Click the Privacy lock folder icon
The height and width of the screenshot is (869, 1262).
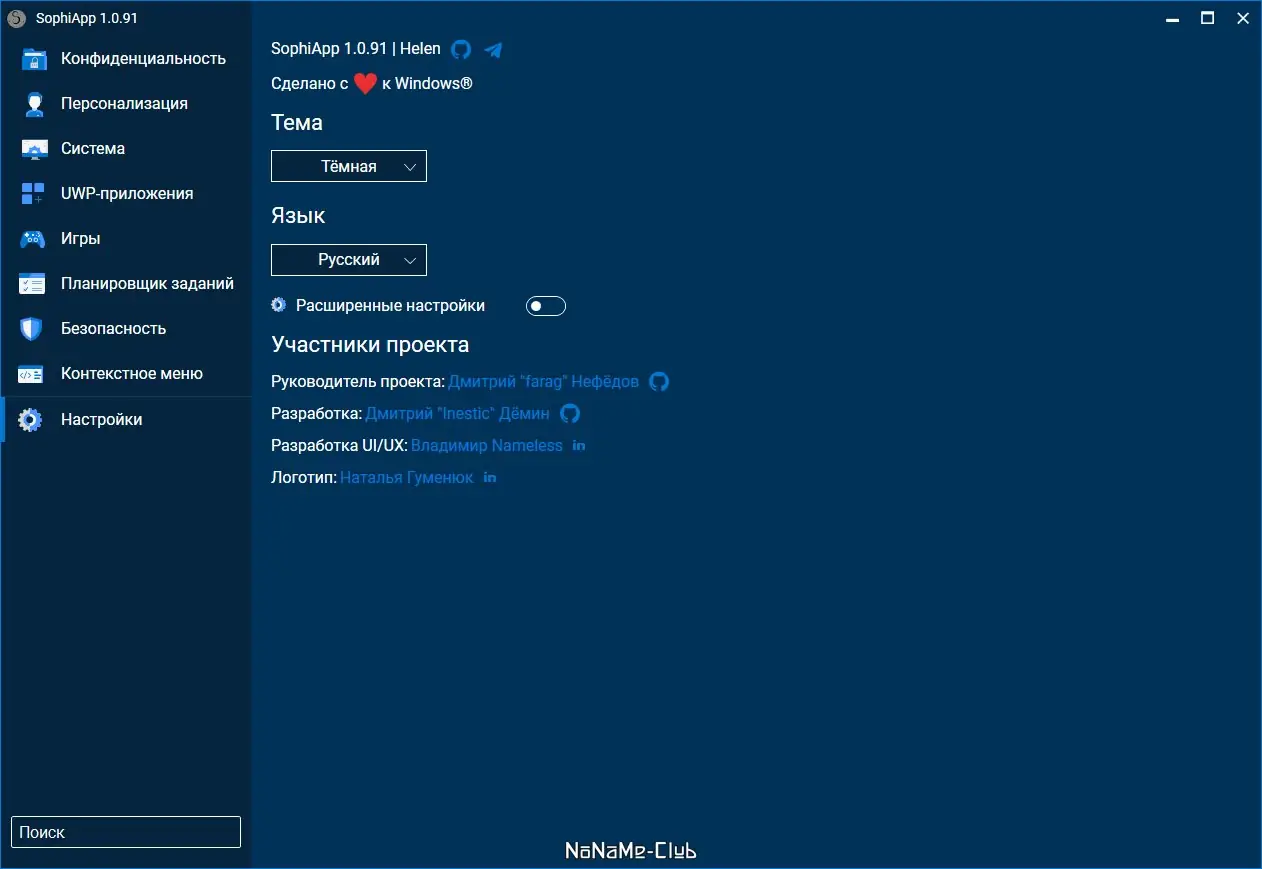click(34, 59)
